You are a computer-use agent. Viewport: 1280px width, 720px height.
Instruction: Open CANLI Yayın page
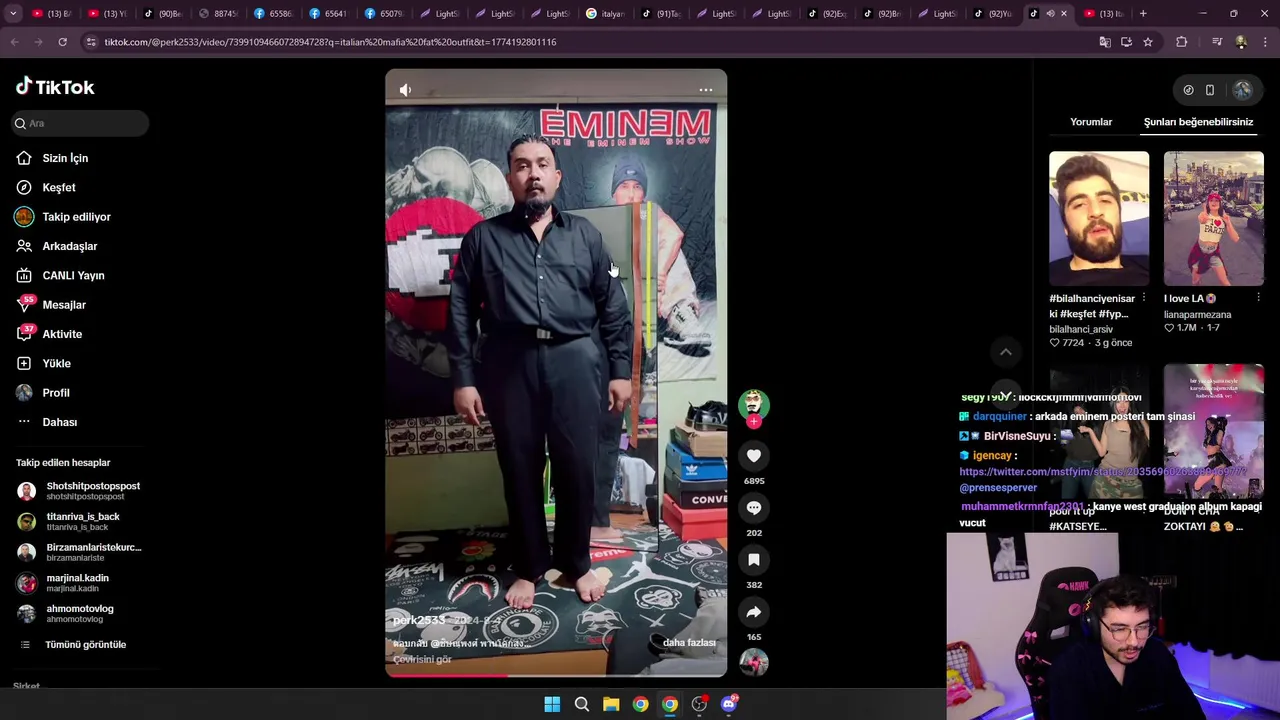point(73,275)
